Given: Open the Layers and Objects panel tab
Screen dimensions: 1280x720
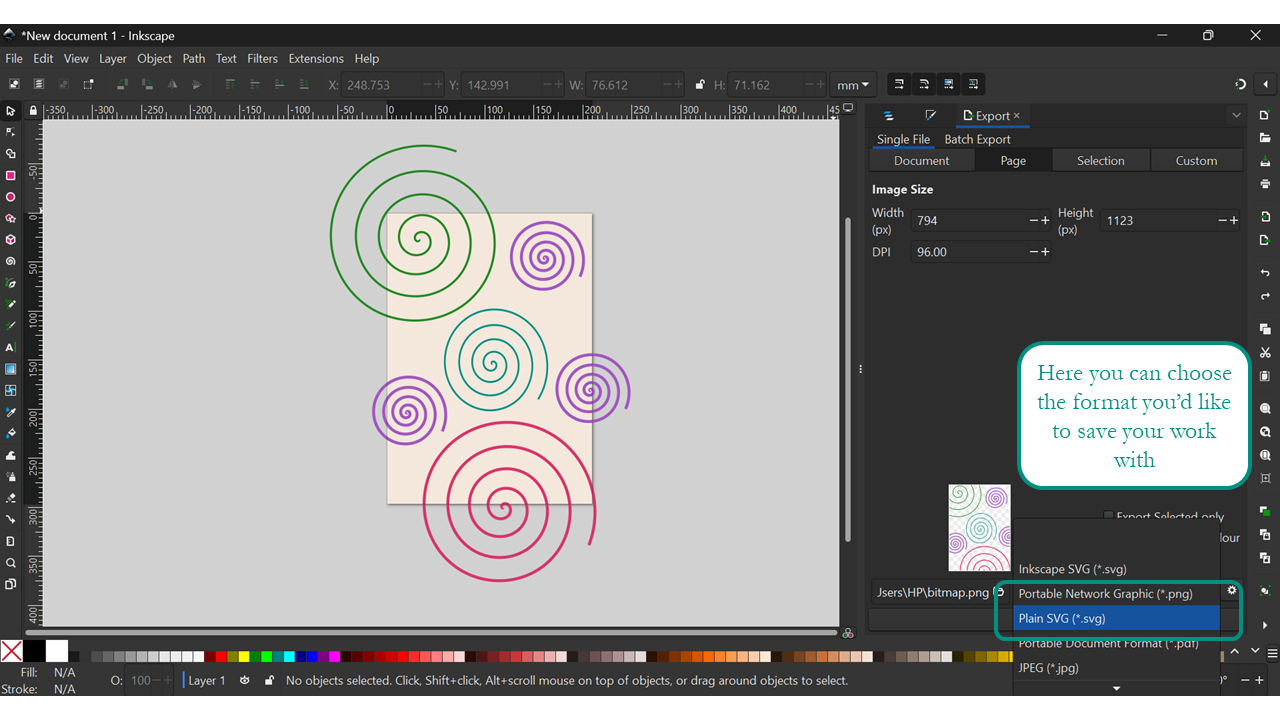Looking at the screenshot, I should tap(888, 116).
